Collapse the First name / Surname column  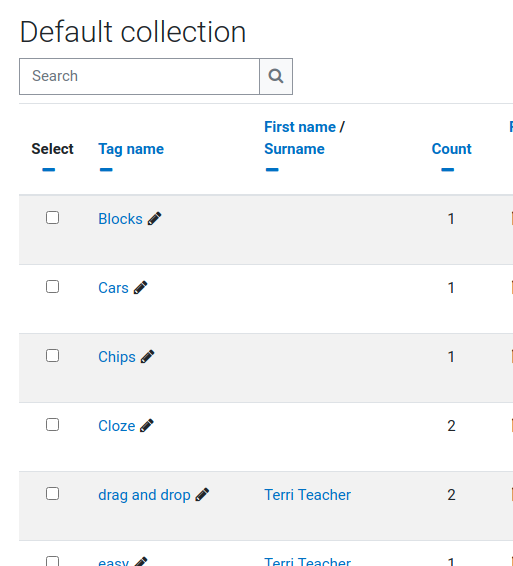point(272,170)
